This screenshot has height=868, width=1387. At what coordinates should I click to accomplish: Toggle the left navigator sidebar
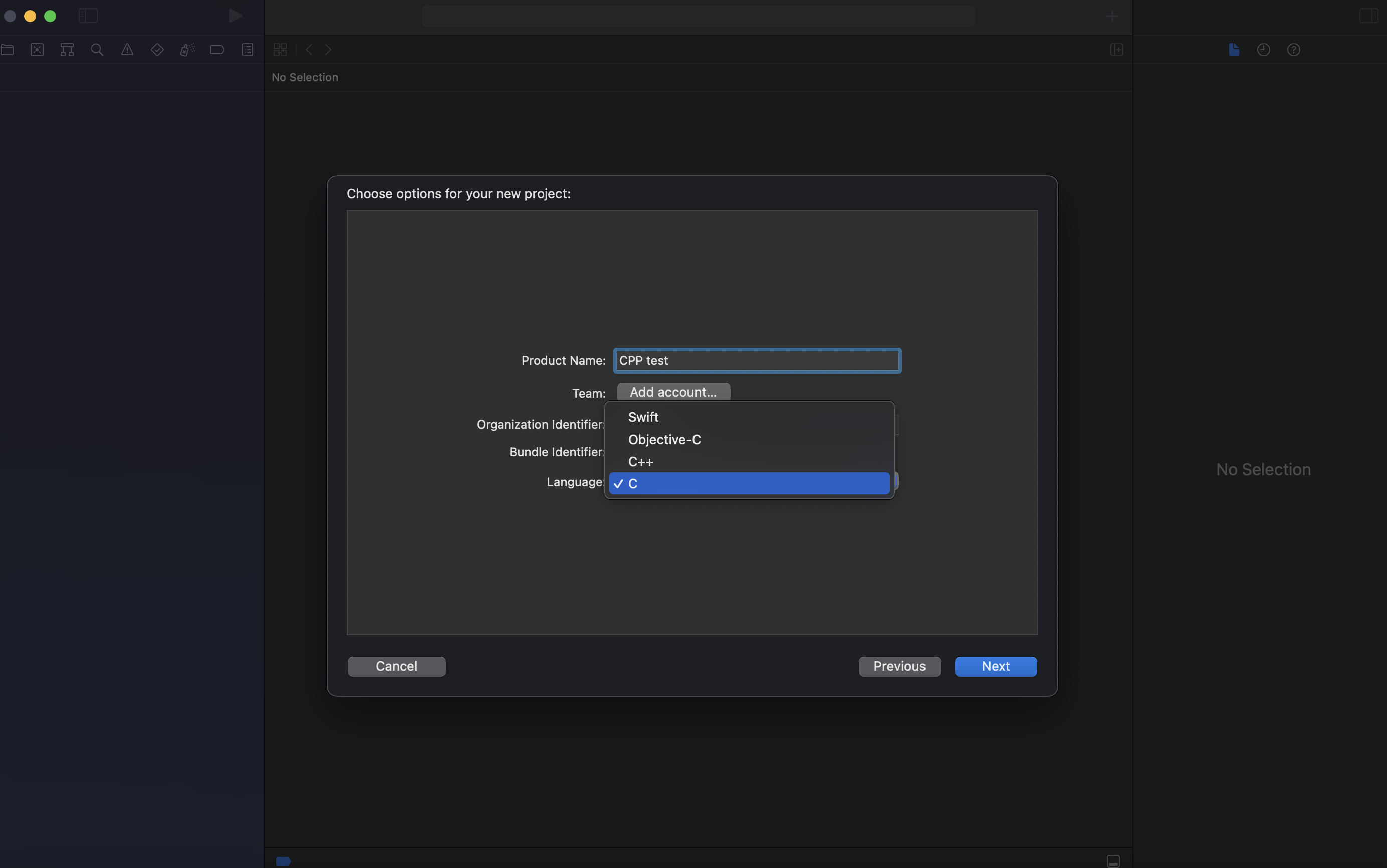[88, 16]
